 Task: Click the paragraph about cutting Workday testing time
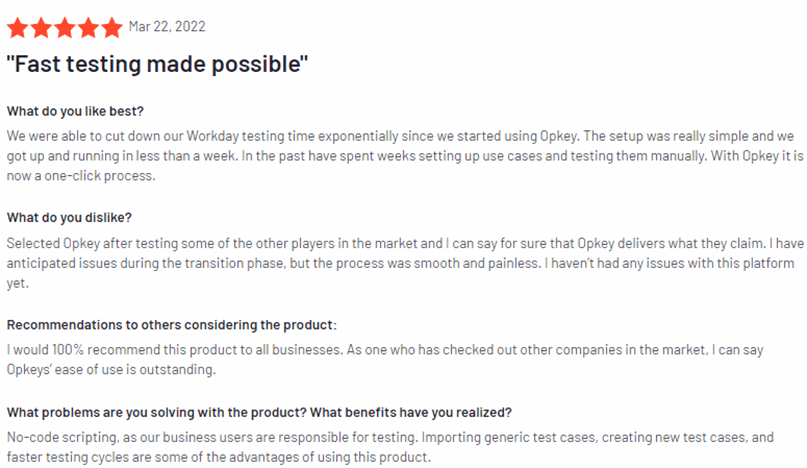pyautogui.click(x=400, y=134)
